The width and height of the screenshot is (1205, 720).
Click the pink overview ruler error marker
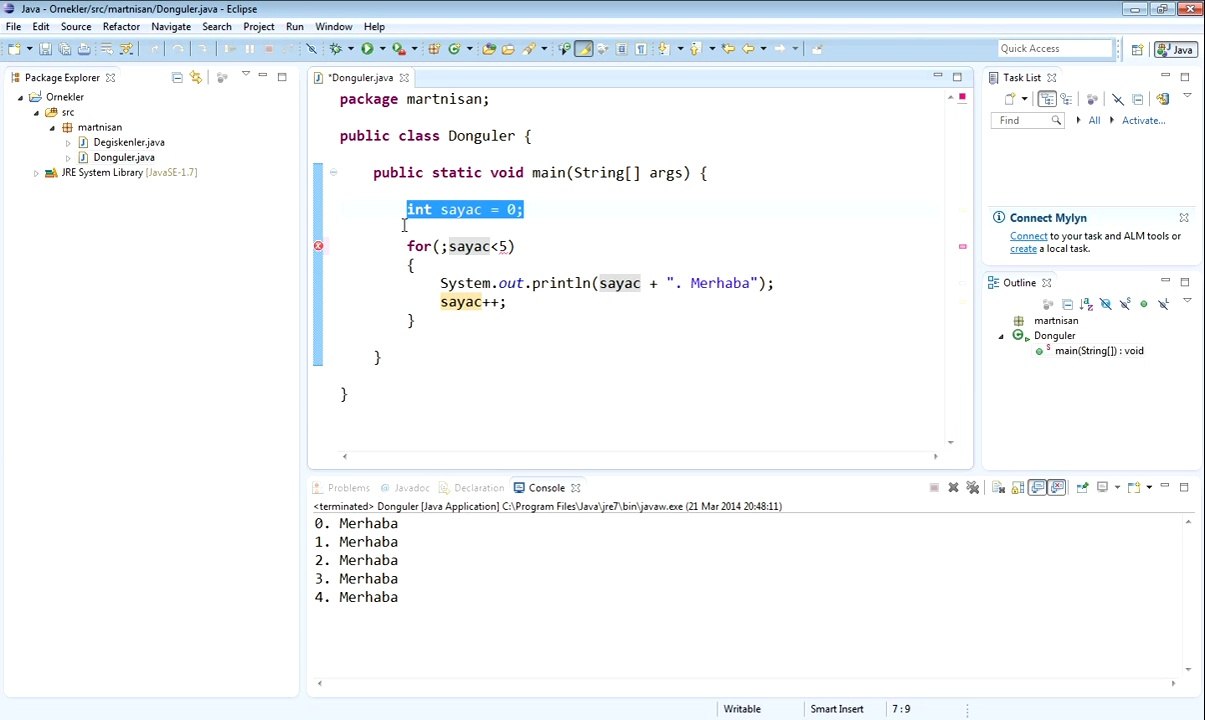point(962,246)
